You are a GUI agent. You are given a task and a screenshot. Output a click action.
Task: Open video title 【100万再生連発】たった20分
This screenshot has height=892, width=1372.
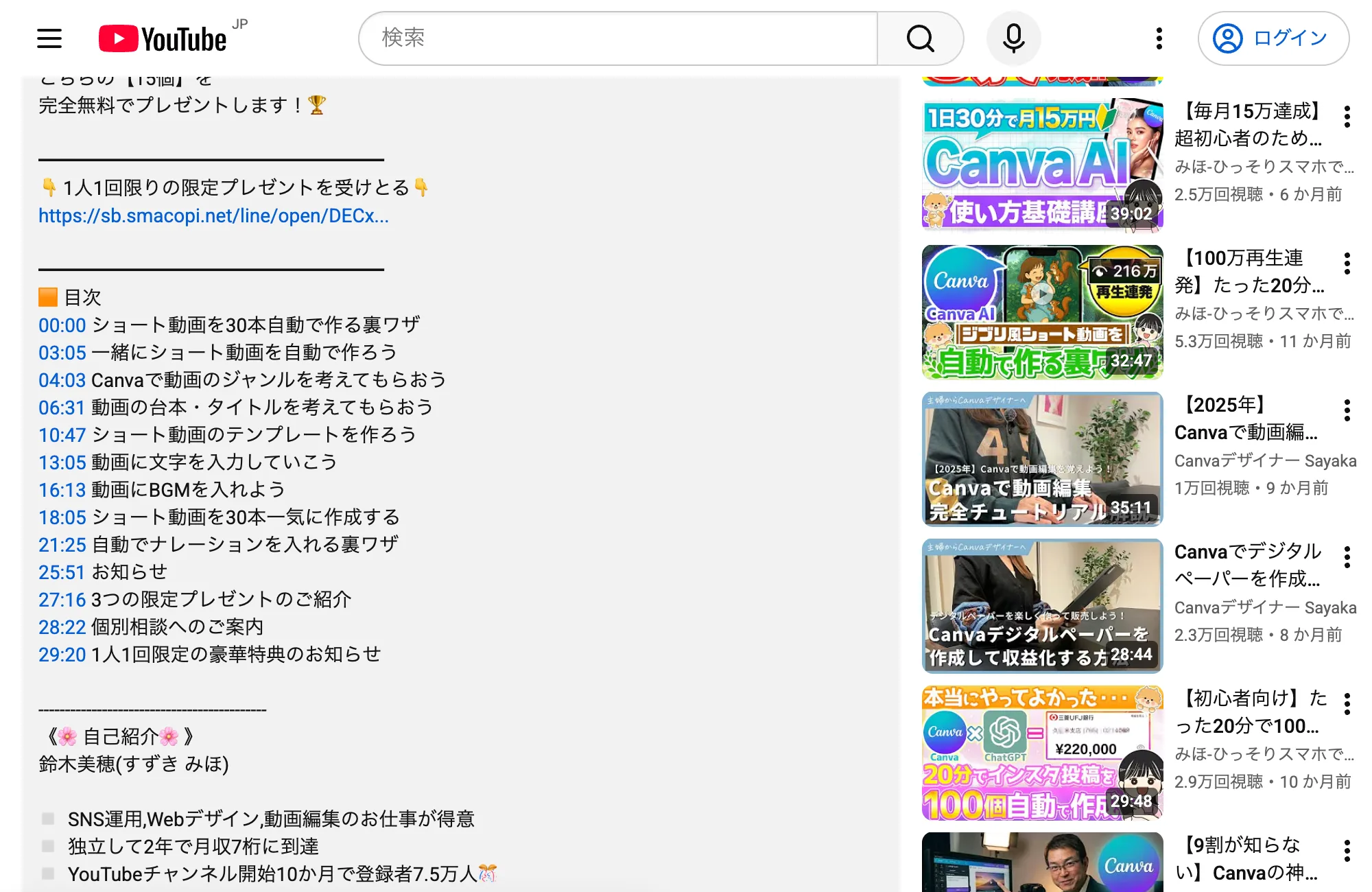1249,272
